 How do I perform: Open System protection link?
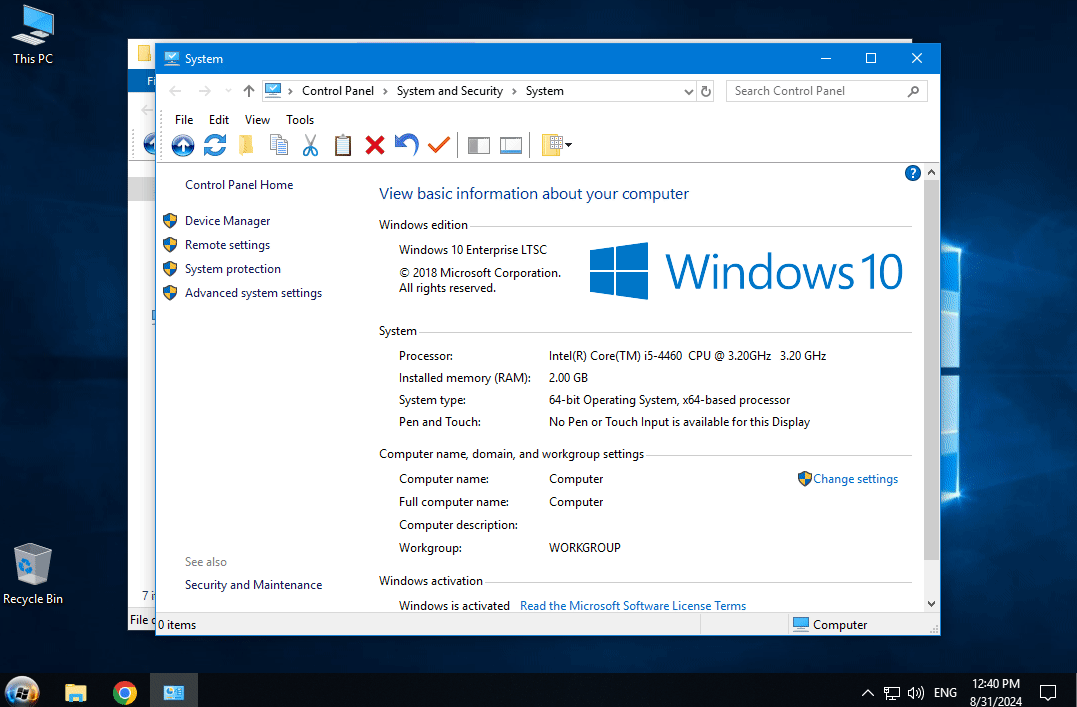tap(233, 269)
